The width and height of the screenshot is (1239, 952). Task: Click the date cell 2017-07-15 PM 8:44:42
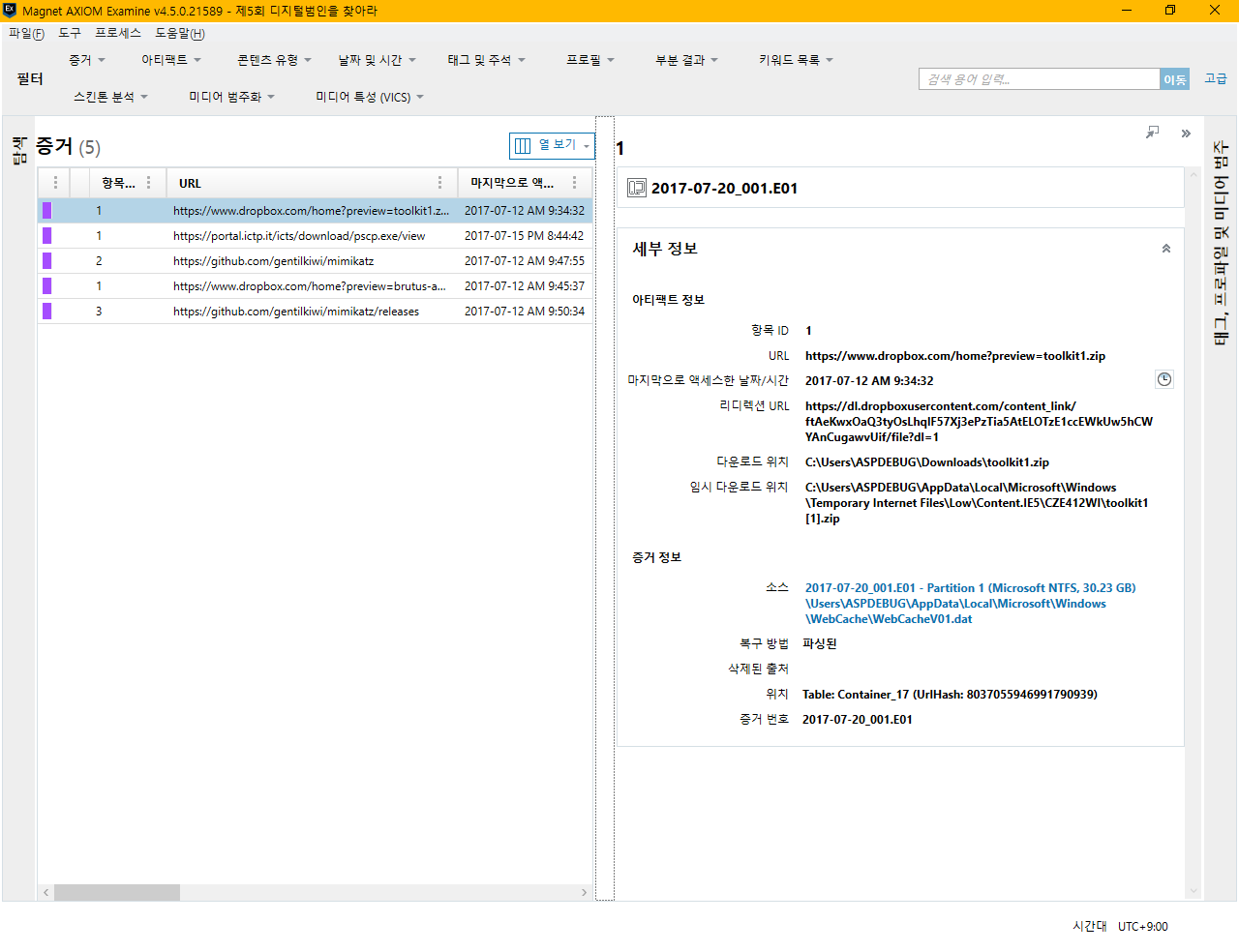click(524, 235)
